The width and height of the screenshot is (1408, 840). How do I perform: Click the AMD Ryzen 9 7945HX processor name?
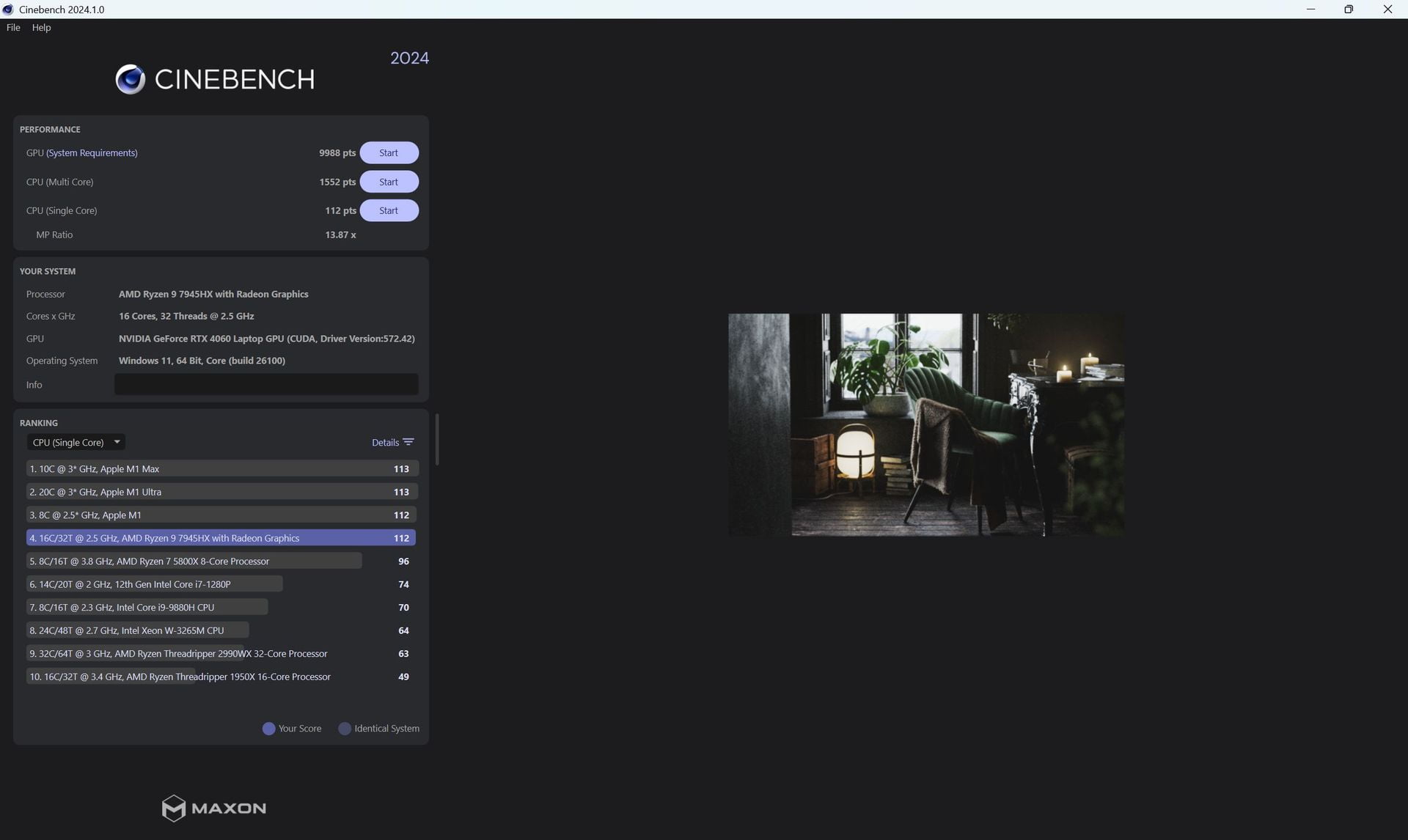(213, 294)
